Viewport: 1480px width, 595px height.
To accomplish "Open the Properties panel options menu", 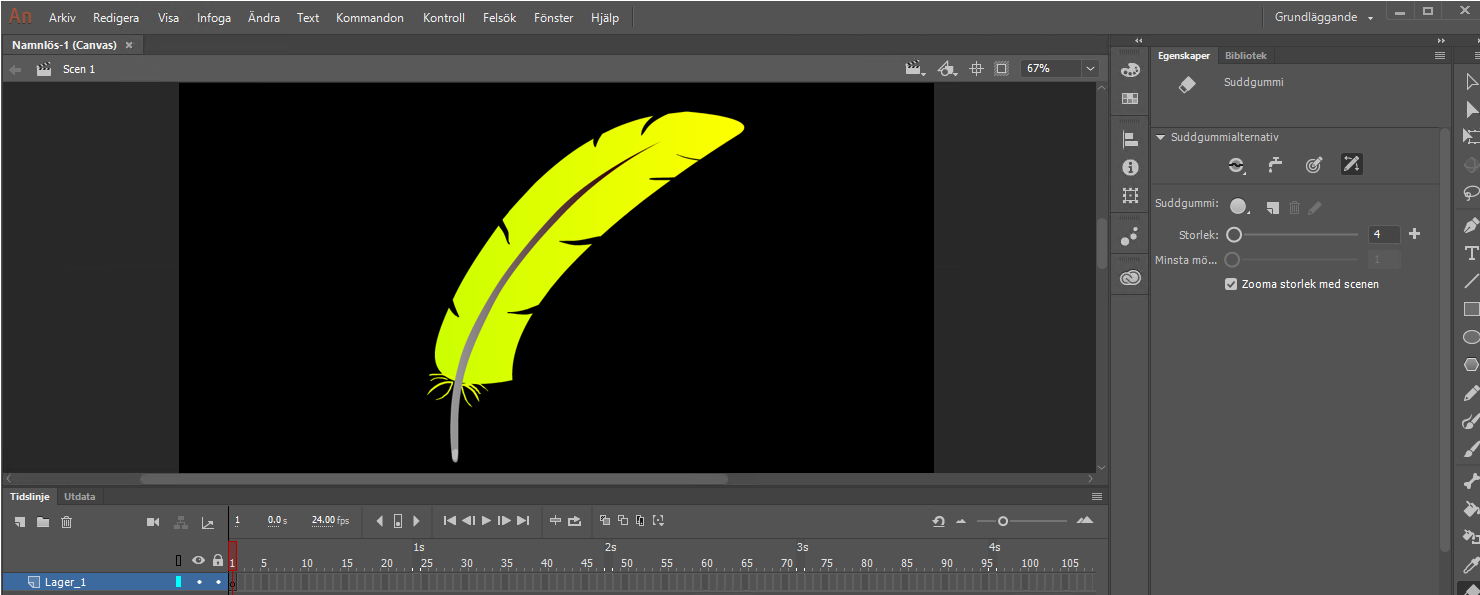I will pyautogui.click(x=1440, y=56).
